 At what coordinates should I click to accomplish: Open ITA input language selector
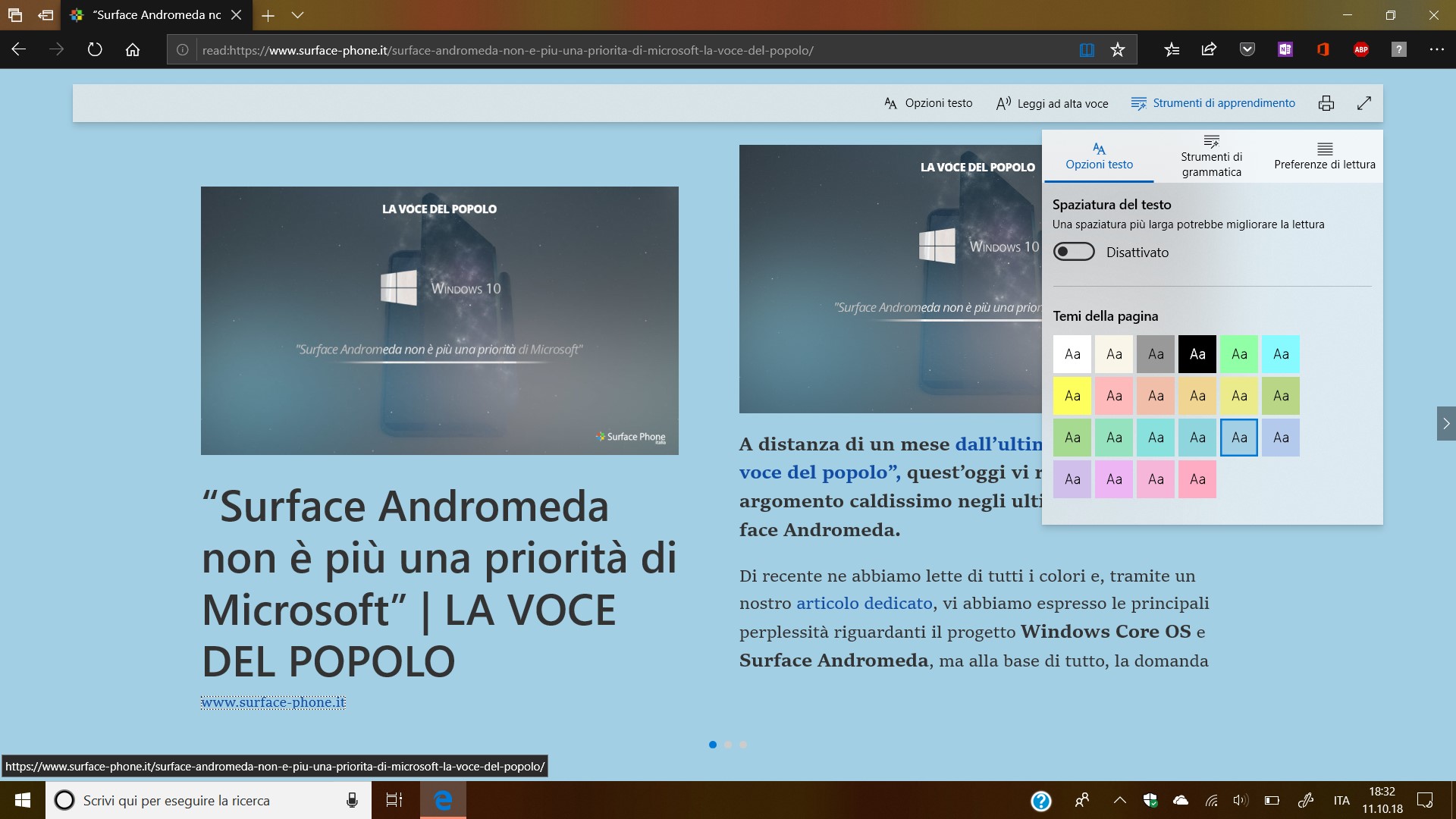pos(1341,800)
